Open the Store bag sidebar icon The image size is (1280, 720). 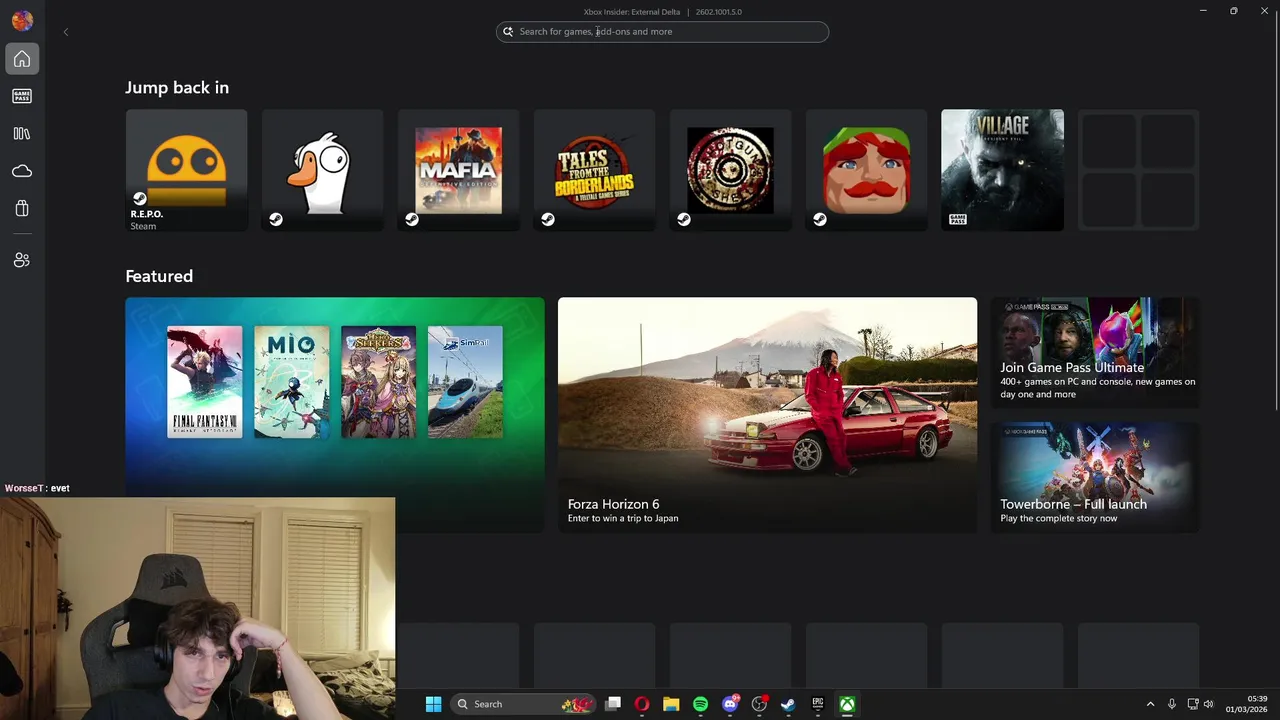pyautogui.click(x=22, y=208)
